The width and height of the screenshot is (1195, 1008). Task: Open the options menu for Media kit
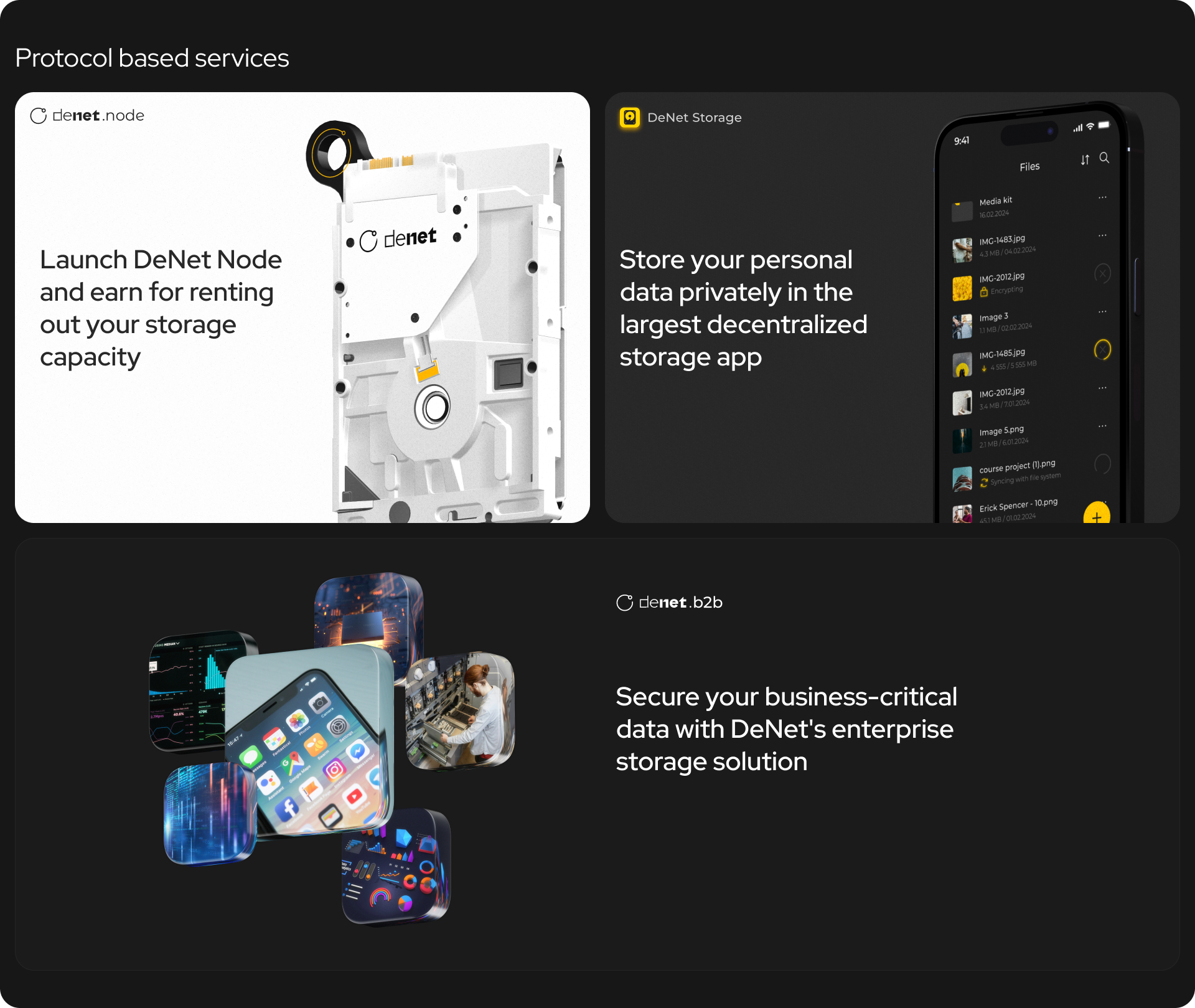click(1103, 198)
